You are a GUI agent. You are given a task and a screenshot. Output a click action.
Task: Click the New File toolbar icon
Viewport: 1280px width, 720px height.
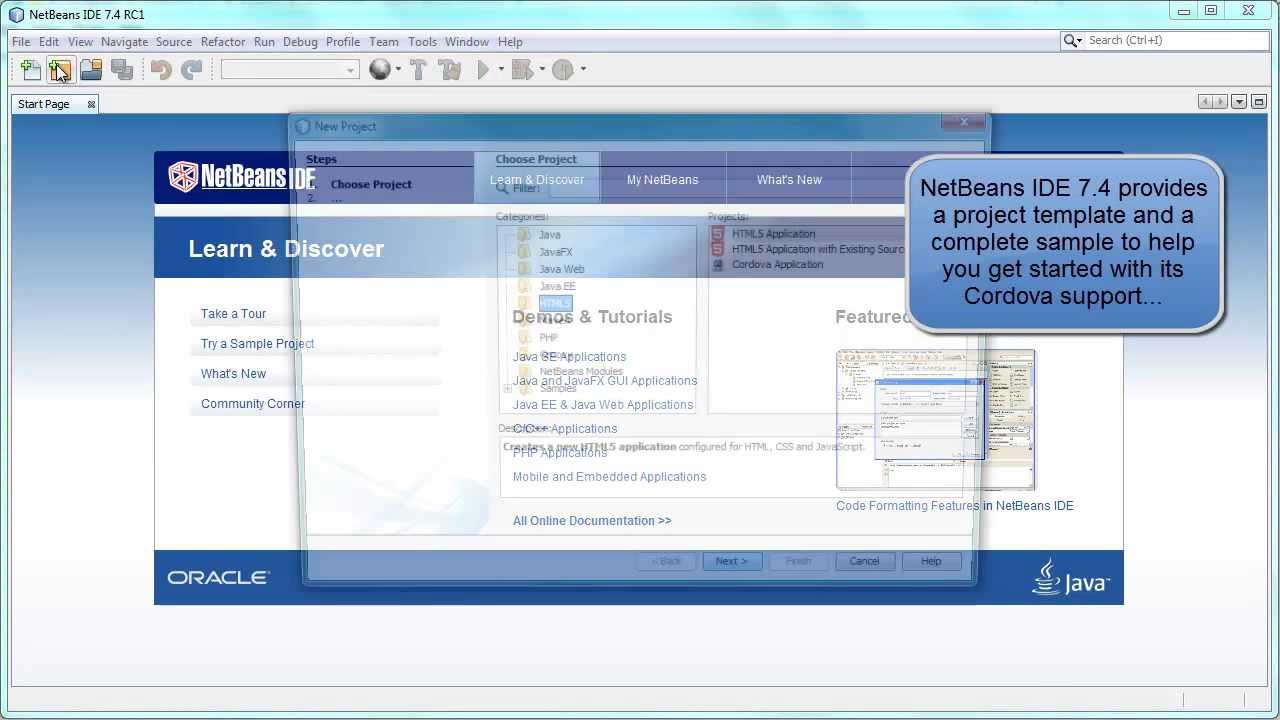[31, 70]
